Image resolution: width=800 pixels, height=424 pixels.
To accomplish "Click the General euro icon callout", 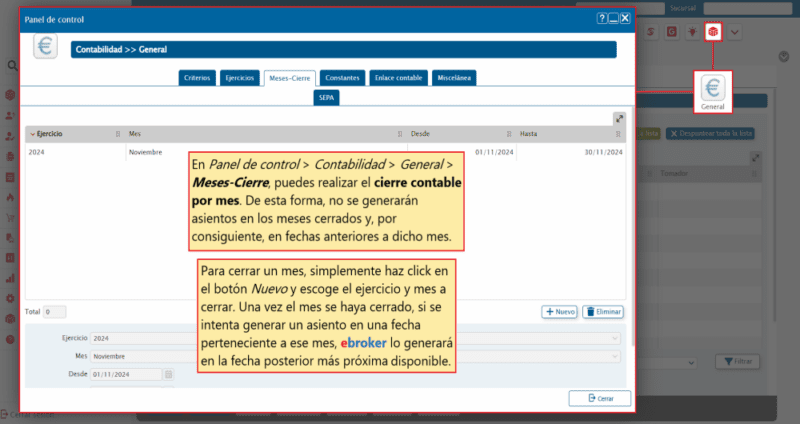I will pos(713,91).
